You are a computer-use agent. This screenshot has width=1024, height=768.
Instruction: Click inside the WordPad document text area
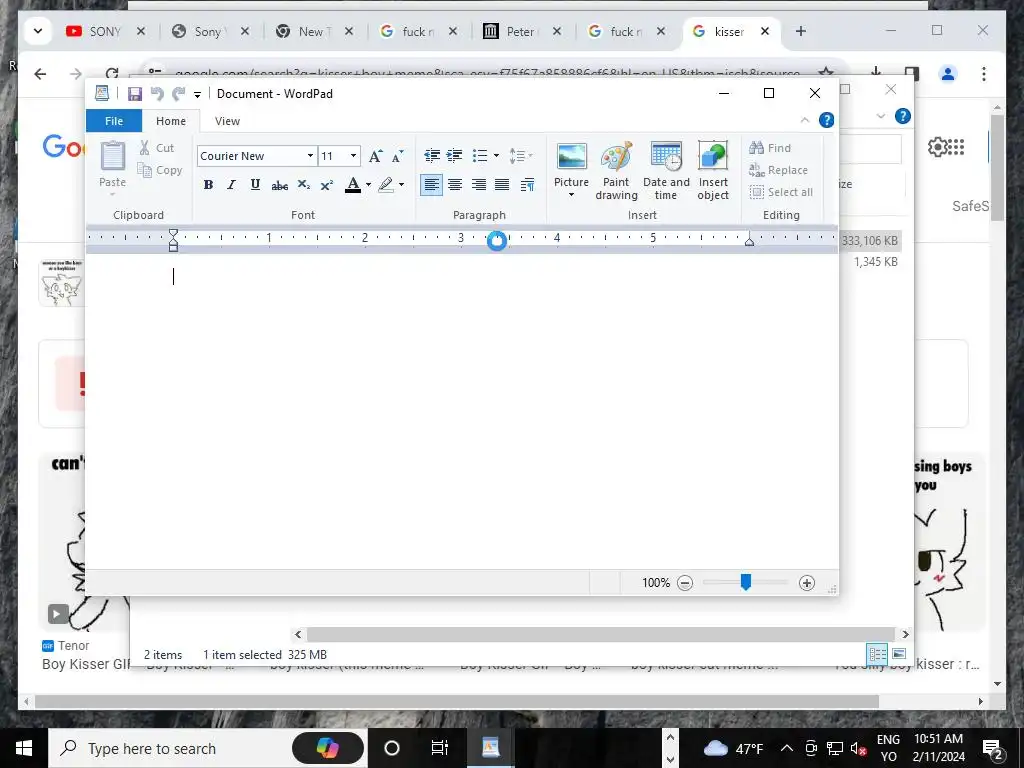(x=462, y=411)
